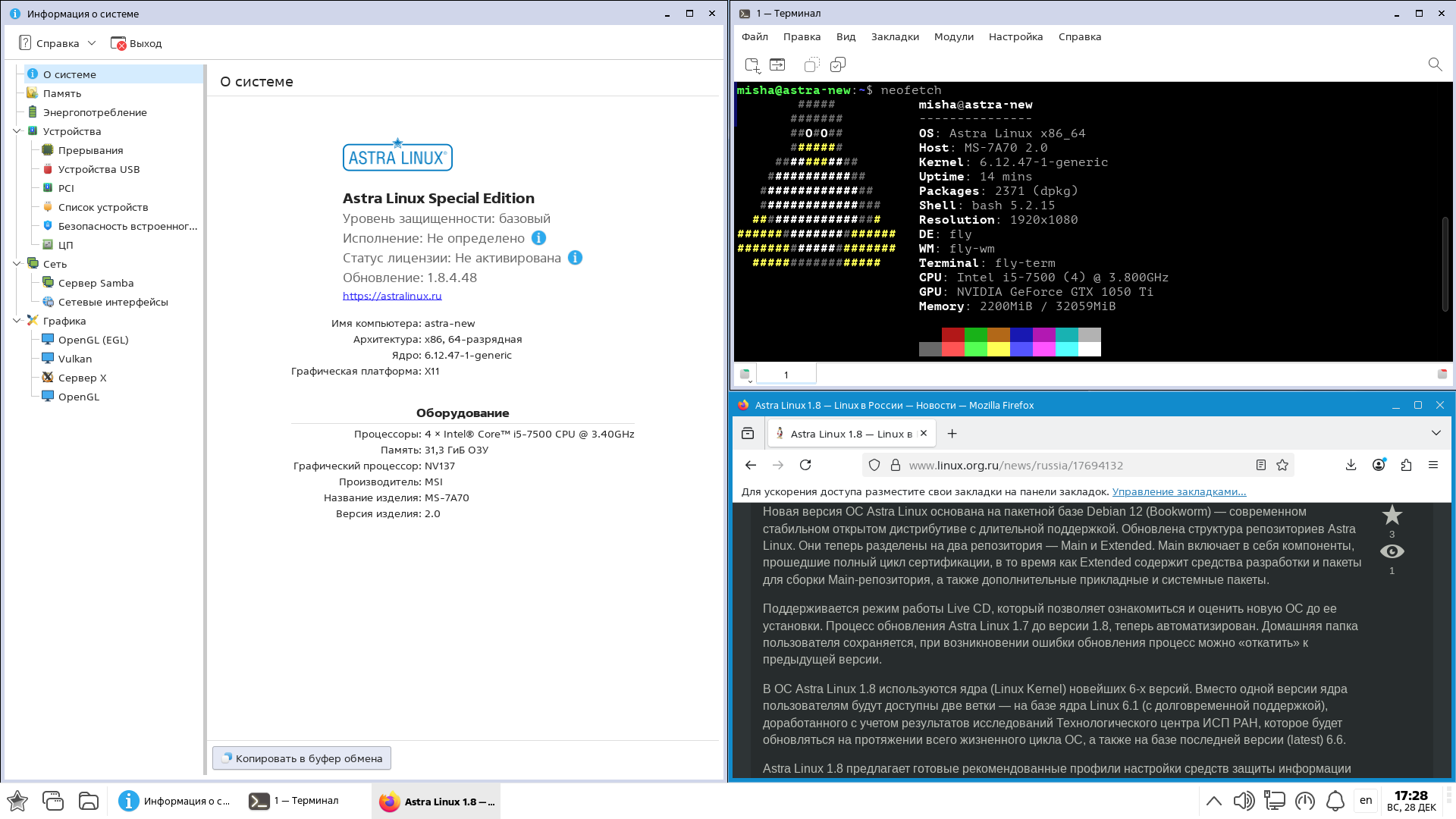Open the Настройка menu in terminal
The width and height of the screenshot is (1456, 819).
1015,36
